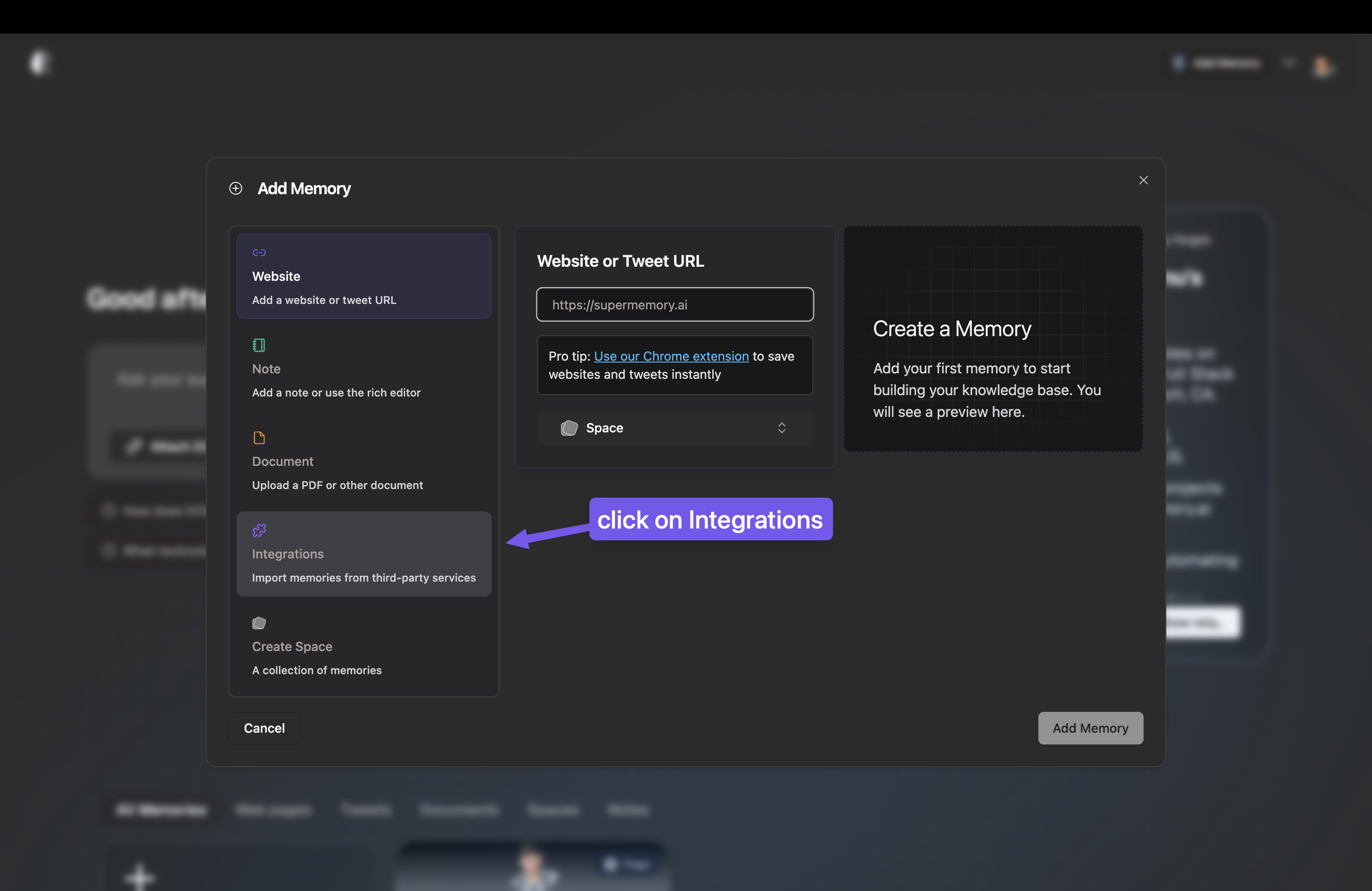Image resolution: width=1372 pixels, height=891 pixels.
Task: Click the orange Document file icon
Action: pos(258,437)
